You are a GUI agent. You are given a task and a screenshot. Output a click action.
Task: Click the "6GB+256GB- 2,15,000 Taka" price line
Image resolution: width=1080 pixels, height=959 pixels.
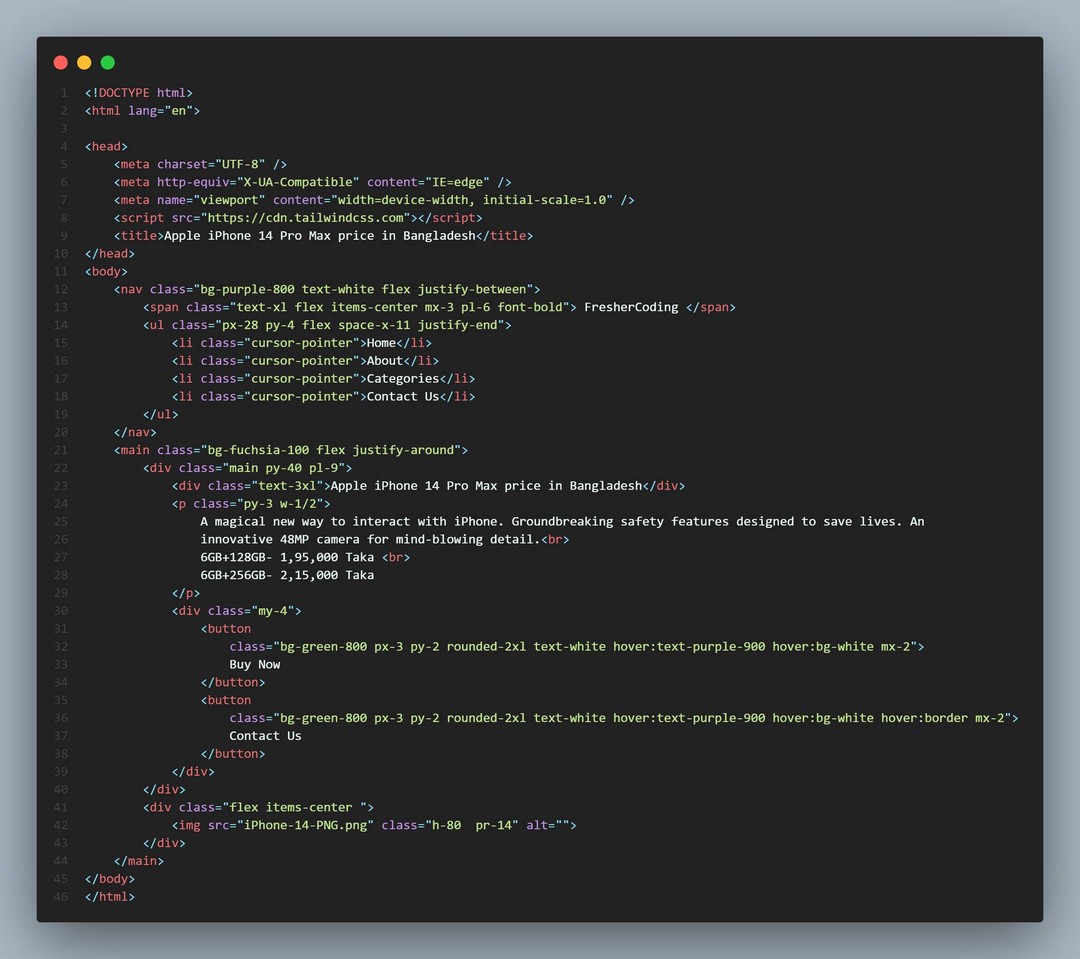tap(287, 576)
